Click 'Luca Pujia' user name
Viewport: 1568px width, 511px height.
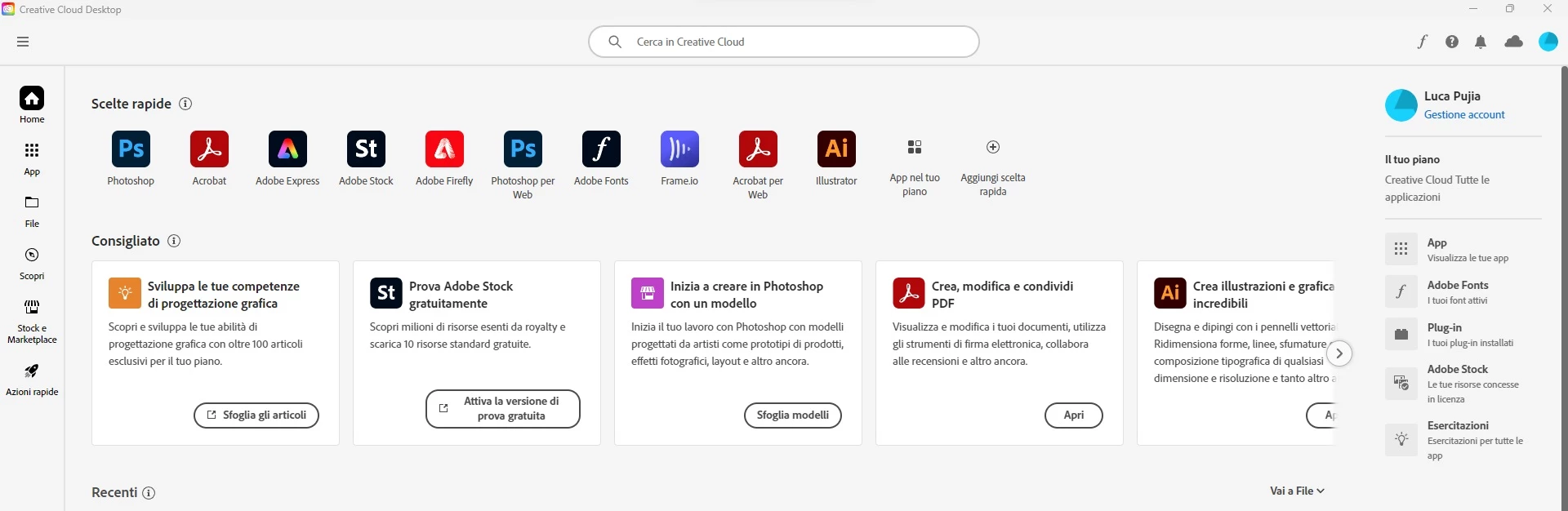[x=1452, y=96]
